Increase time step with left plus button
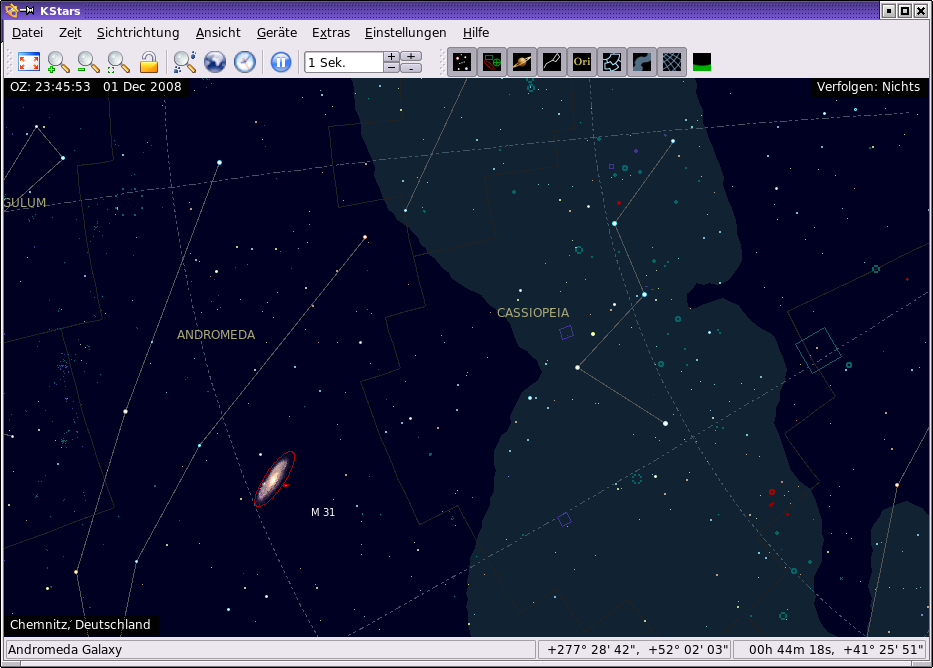Image resolution: width=933 pixels, height=668 pixels. tap(391, 56)
